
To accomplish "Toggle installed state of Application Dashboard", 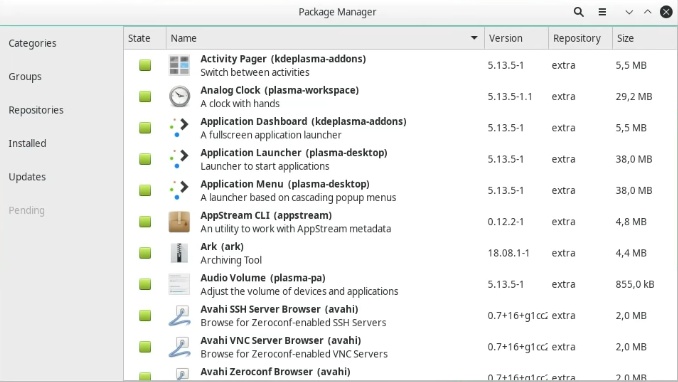I will [145, 128].
